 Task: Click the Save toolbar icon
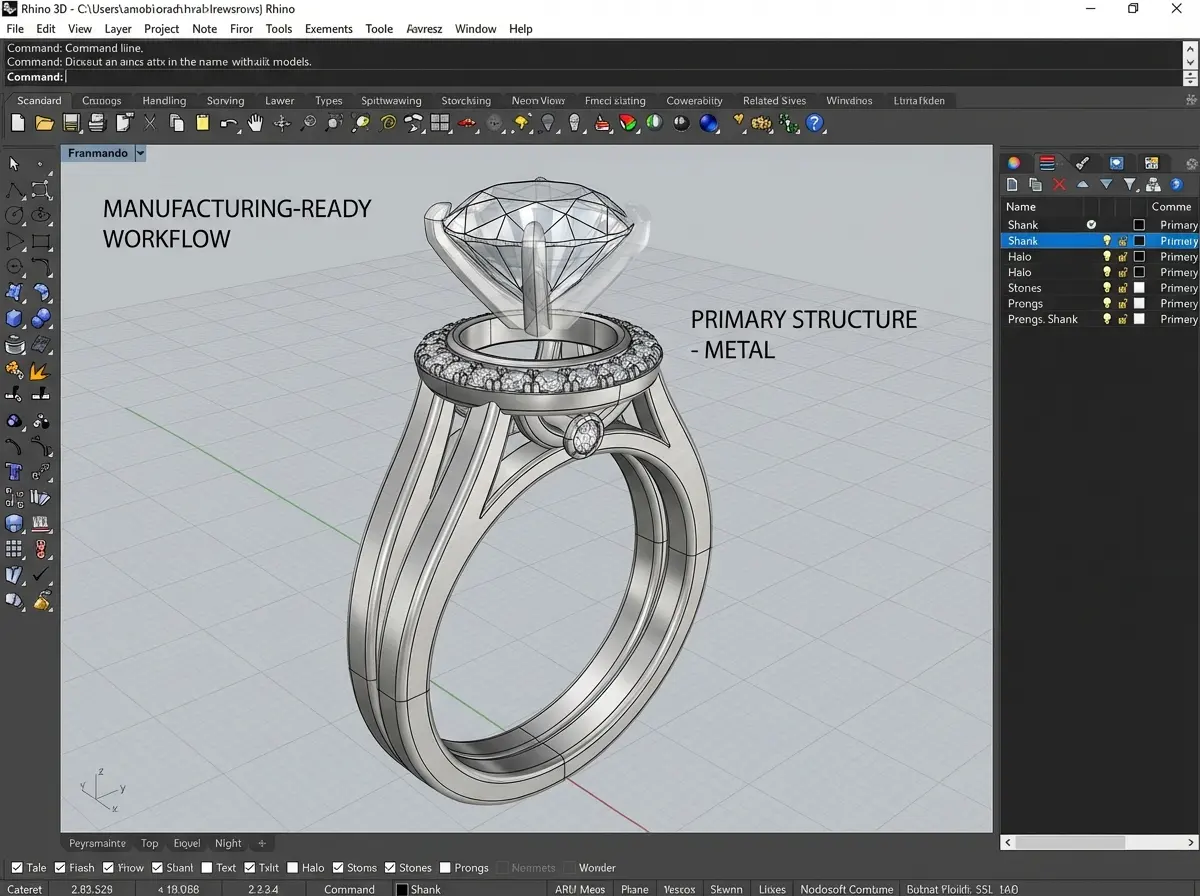click(70, 122)
